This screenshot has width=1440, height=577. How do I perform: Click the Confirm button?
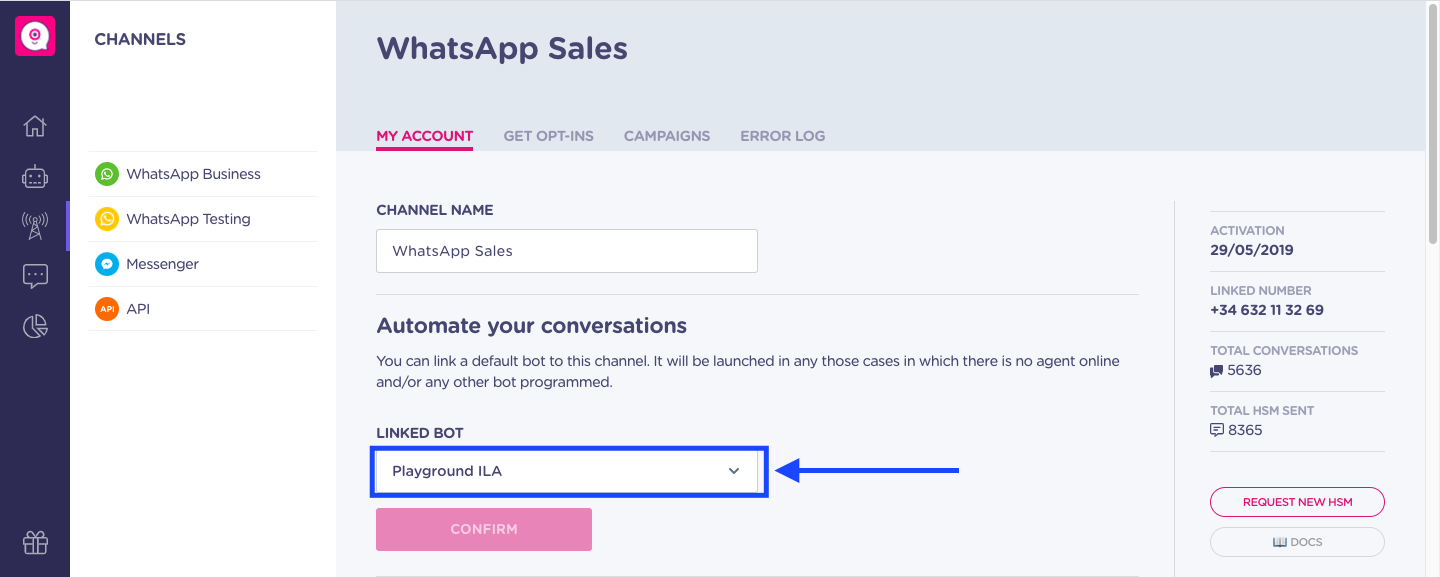click(x=484, y=529)
